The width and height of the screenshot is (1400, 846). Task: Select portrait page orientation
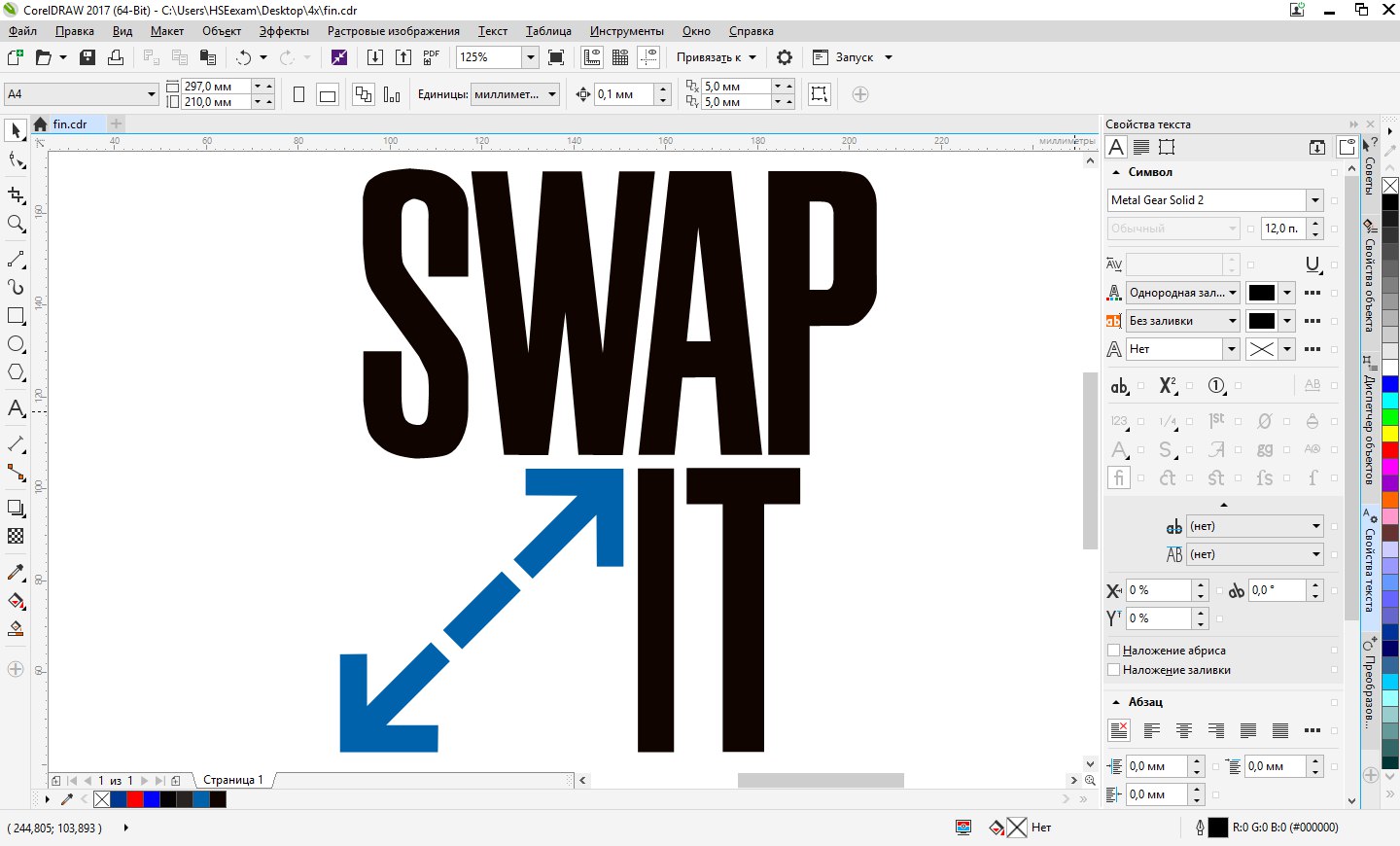coord(299,94)
